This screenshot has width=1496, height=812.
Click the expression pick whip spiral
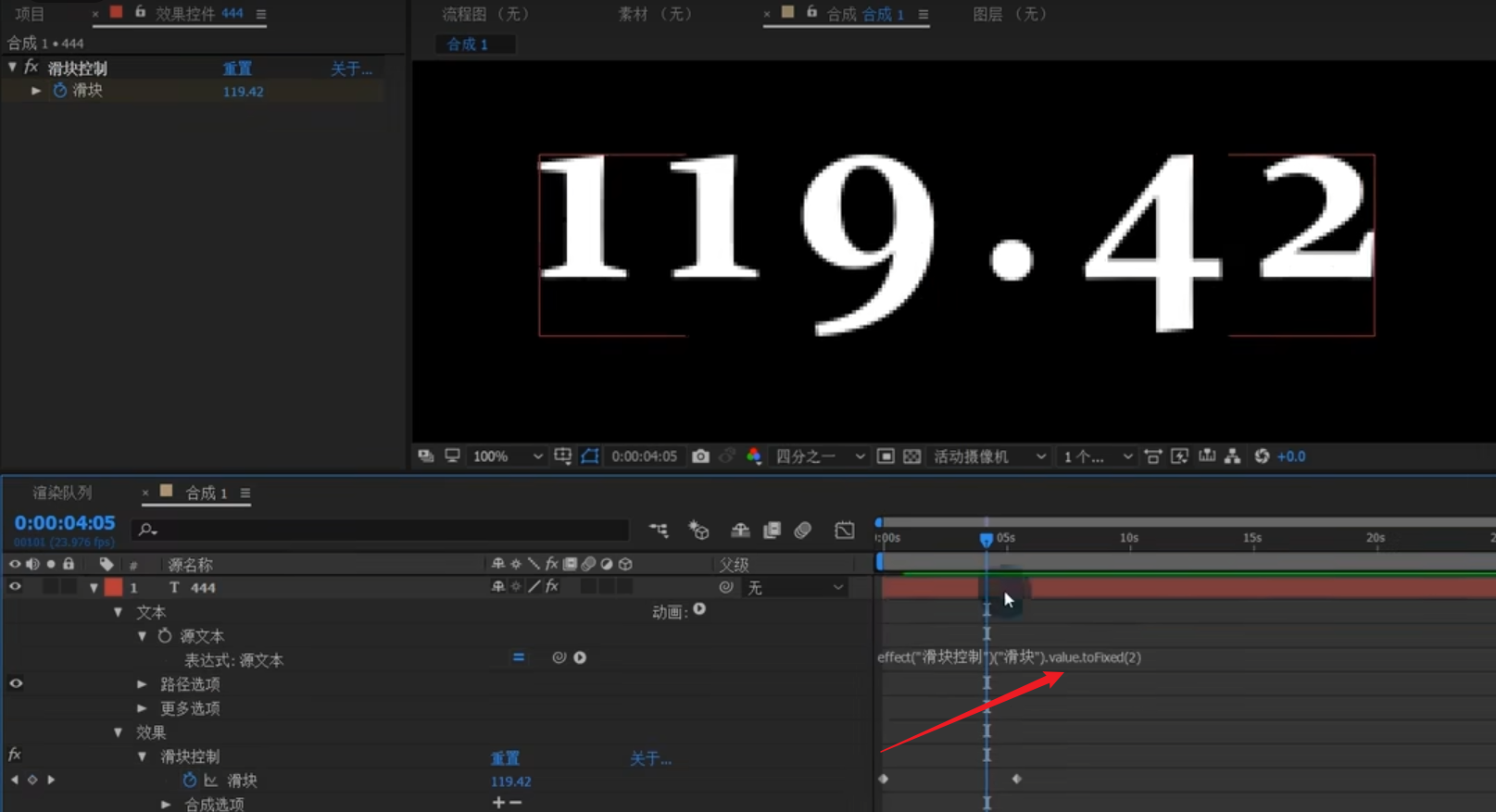(x=559, y=657)
